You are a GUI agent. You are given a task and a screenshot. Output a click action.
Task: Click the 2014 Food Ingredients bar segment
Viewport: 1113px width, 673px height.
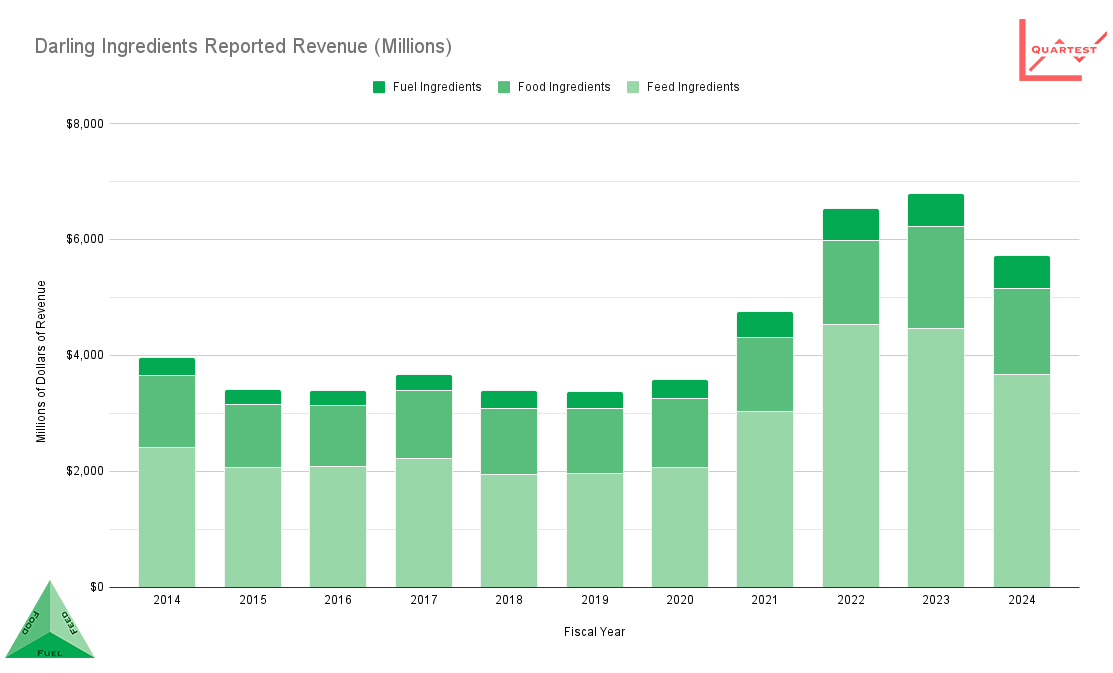pos(167,412)
